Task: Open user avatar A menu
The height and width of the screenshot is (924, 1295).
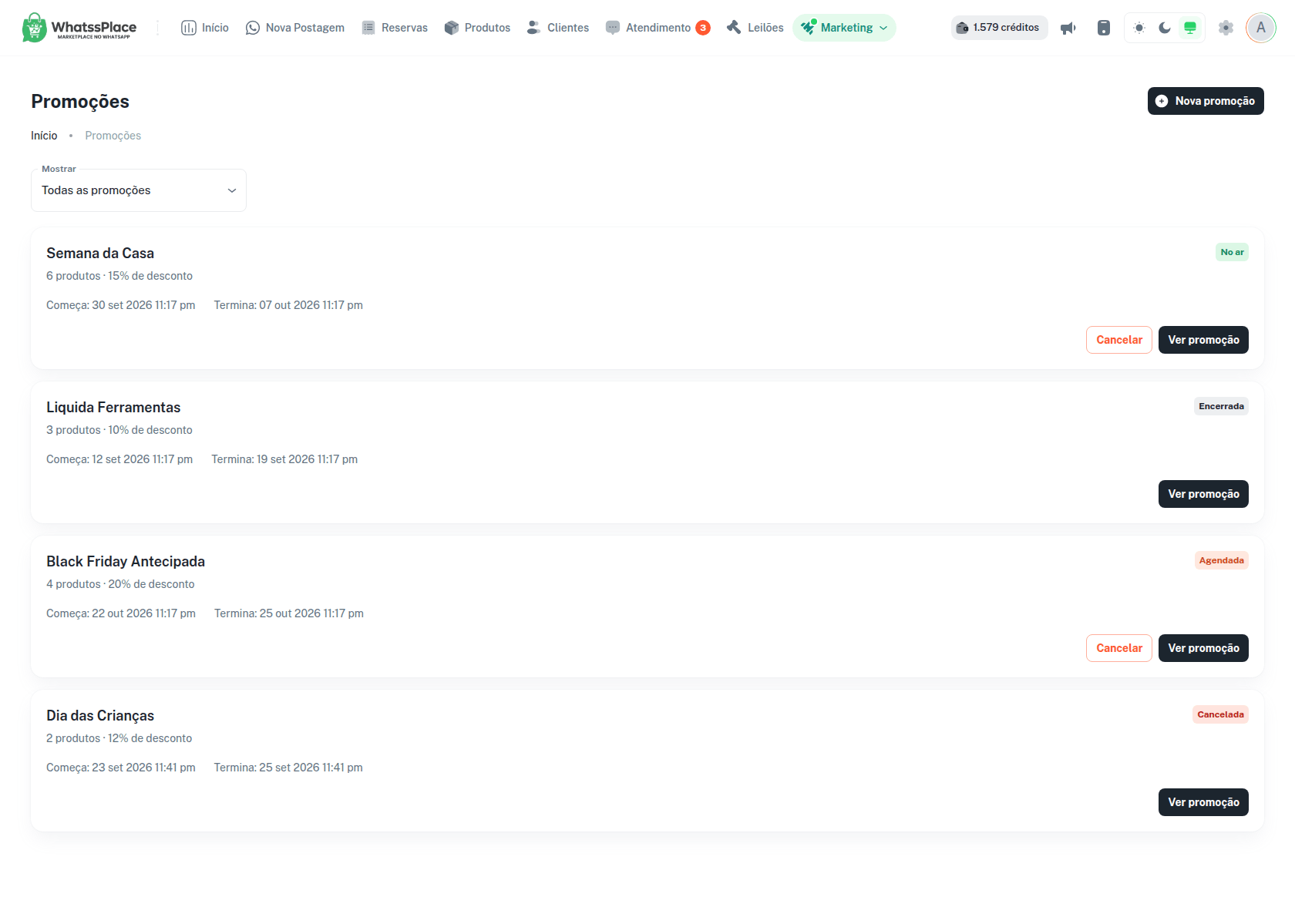Action: click(1261, 28)
